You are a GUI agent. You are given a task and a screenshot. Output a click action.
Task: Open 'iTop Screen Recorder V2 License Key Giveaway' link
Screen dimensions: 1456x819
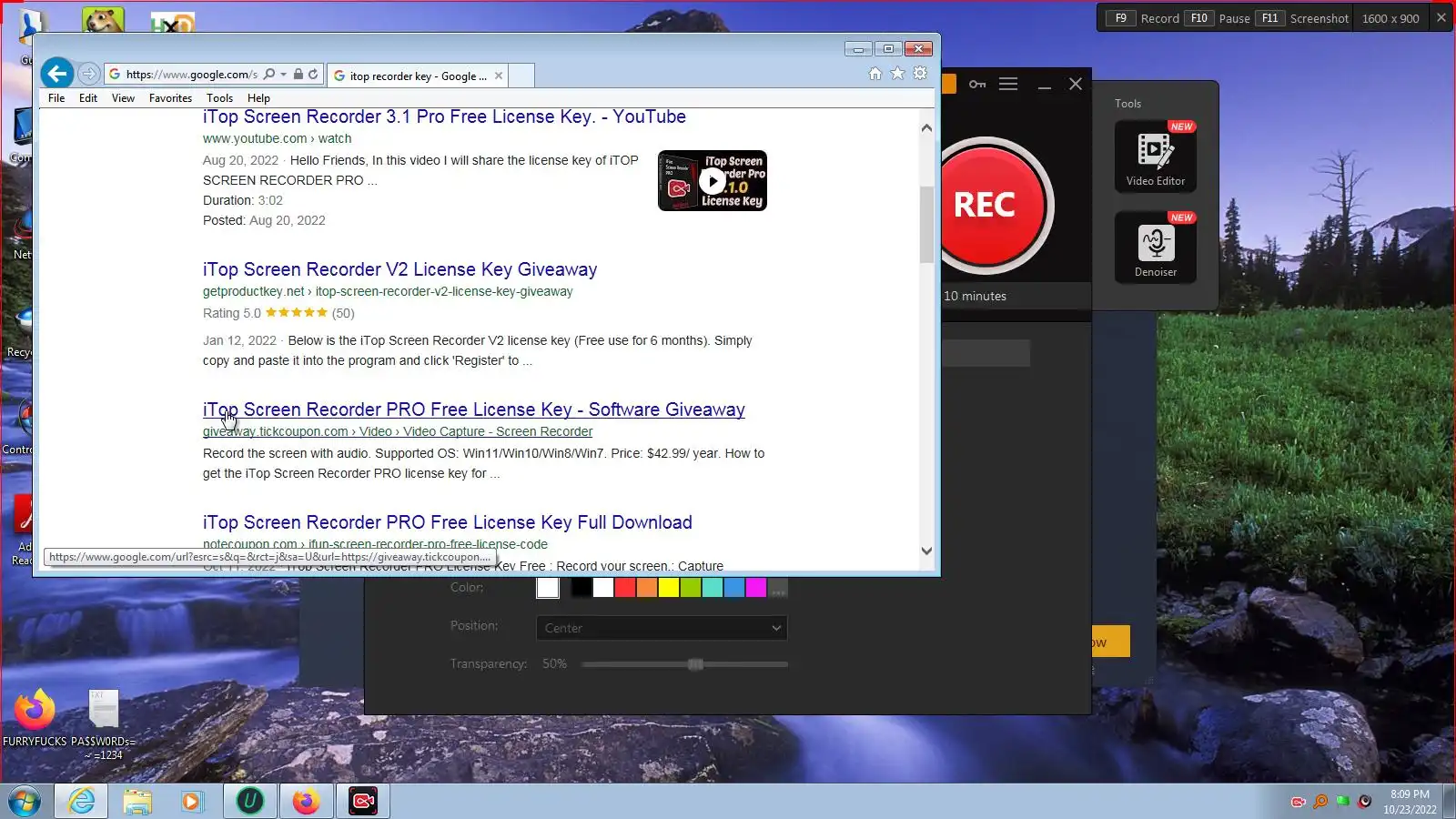(x=399, y=269)
